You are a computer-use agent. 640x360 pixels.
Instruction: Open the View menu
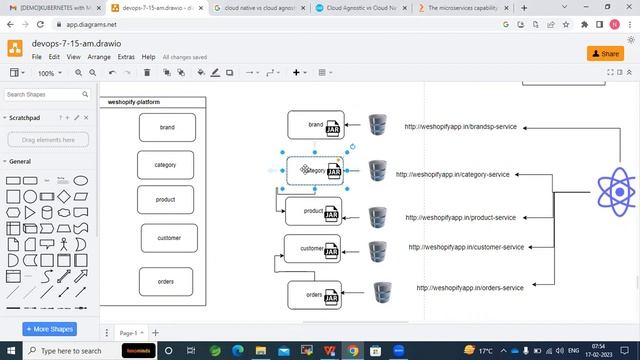click(73, 57)
